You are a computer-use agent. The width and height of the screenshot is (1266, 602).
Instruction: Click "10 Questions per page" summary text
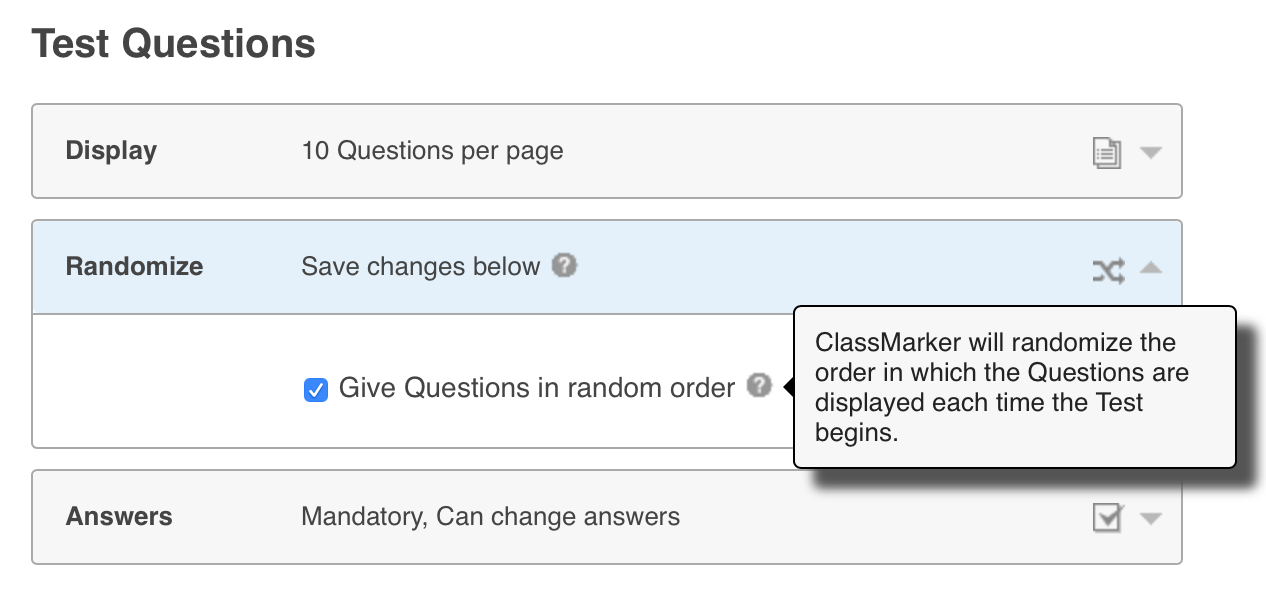pos(432,151)
